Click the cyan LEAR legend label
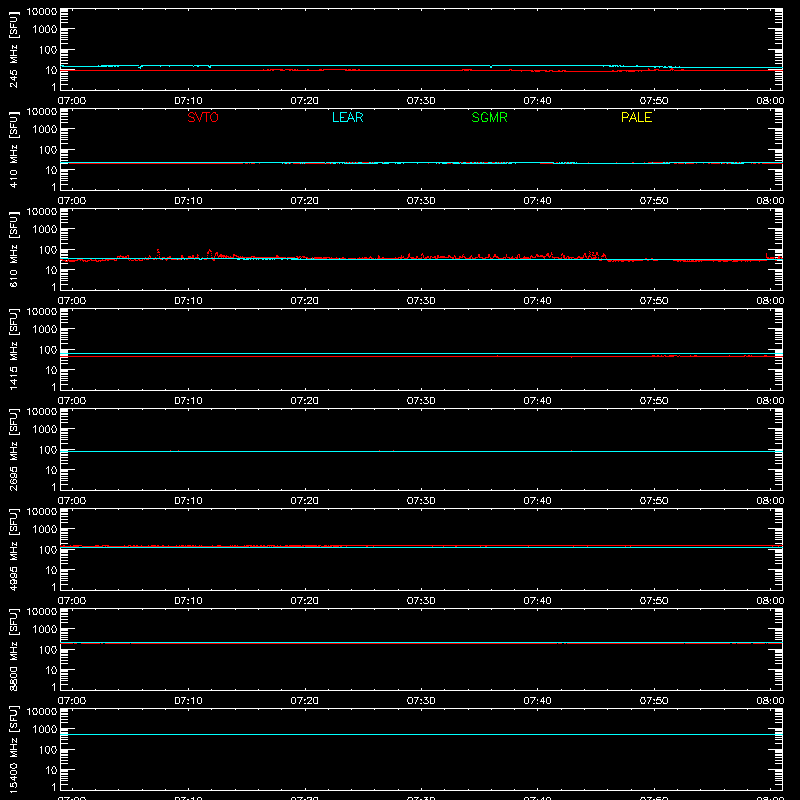The width and height of the screenshot is (800, 800). (347, 117)
